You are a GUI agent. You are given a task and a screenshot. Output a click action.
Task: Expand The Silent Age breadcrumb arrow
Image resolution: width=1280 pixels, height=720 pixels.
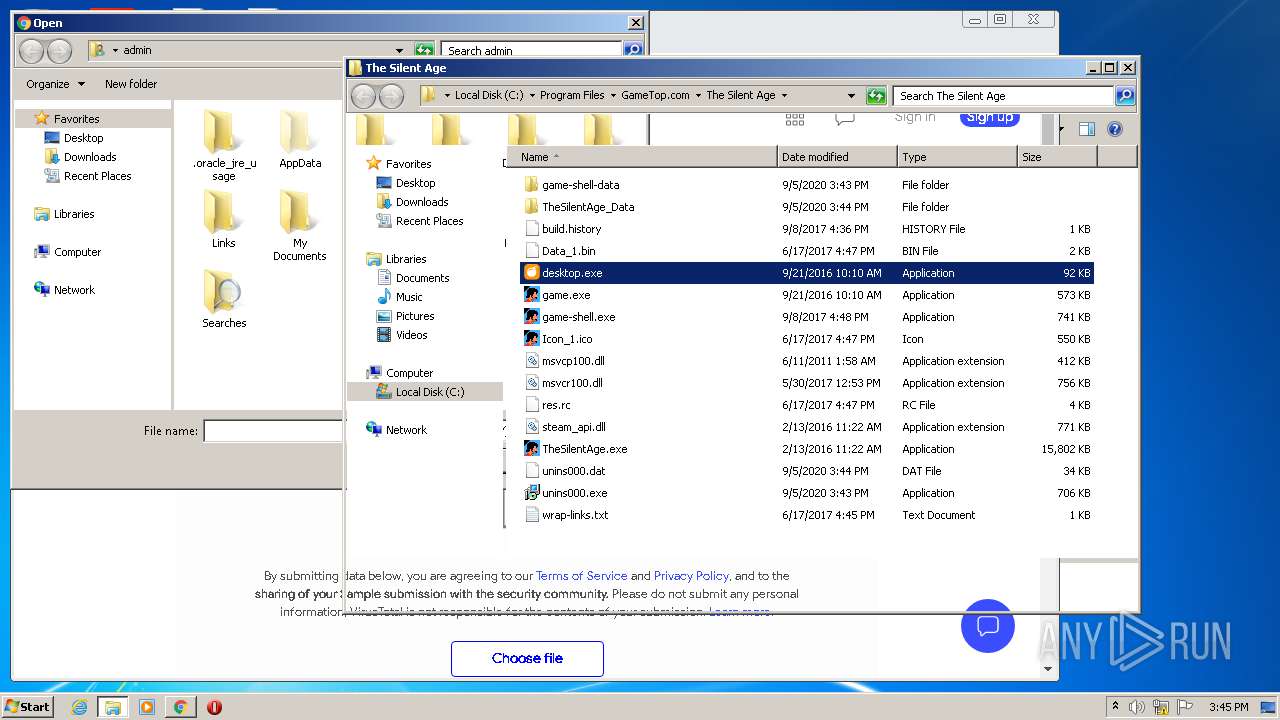click(784, 96)
